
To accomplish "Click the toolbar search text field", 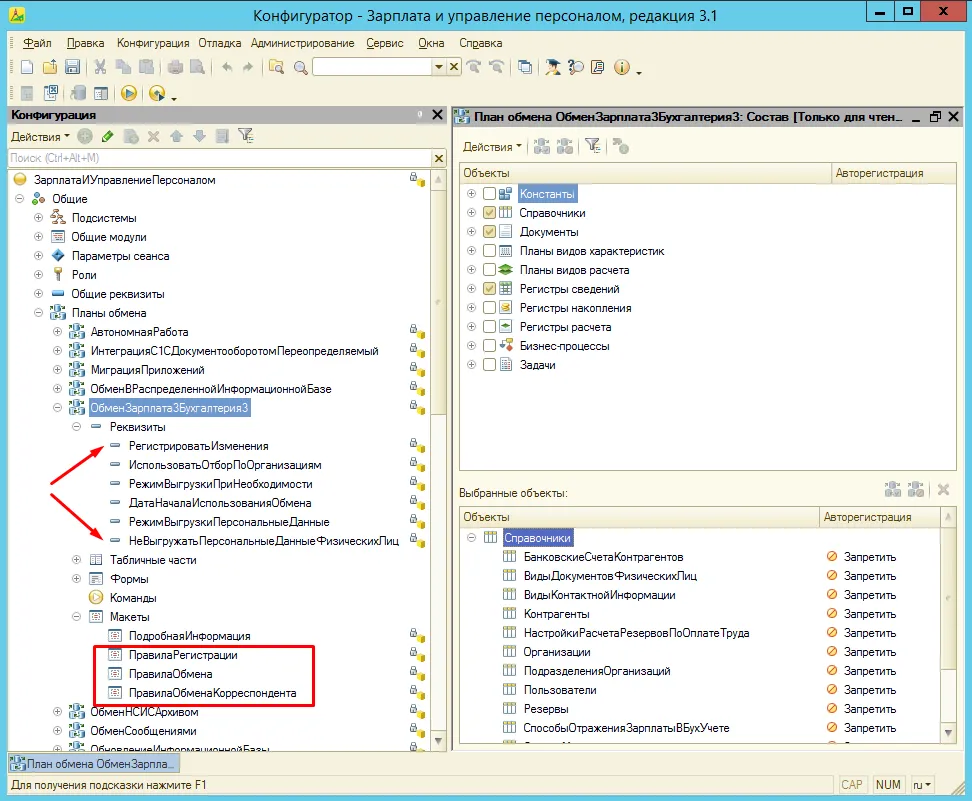I will tap(373, 67).
